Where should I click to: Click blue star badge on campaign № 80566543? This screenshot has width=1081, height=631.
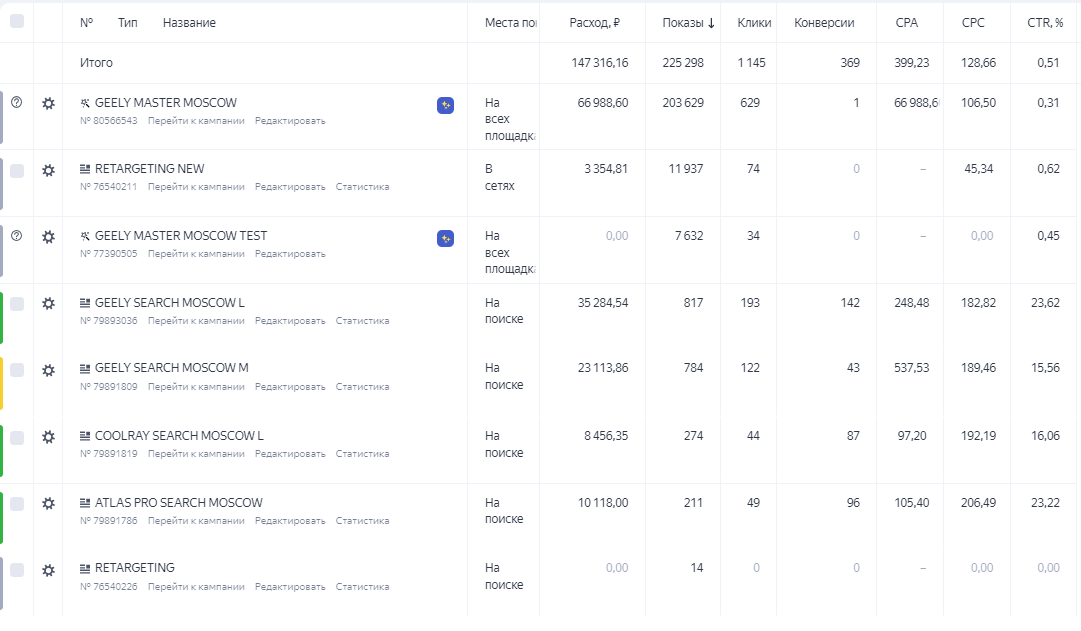[x=446, y=105]
